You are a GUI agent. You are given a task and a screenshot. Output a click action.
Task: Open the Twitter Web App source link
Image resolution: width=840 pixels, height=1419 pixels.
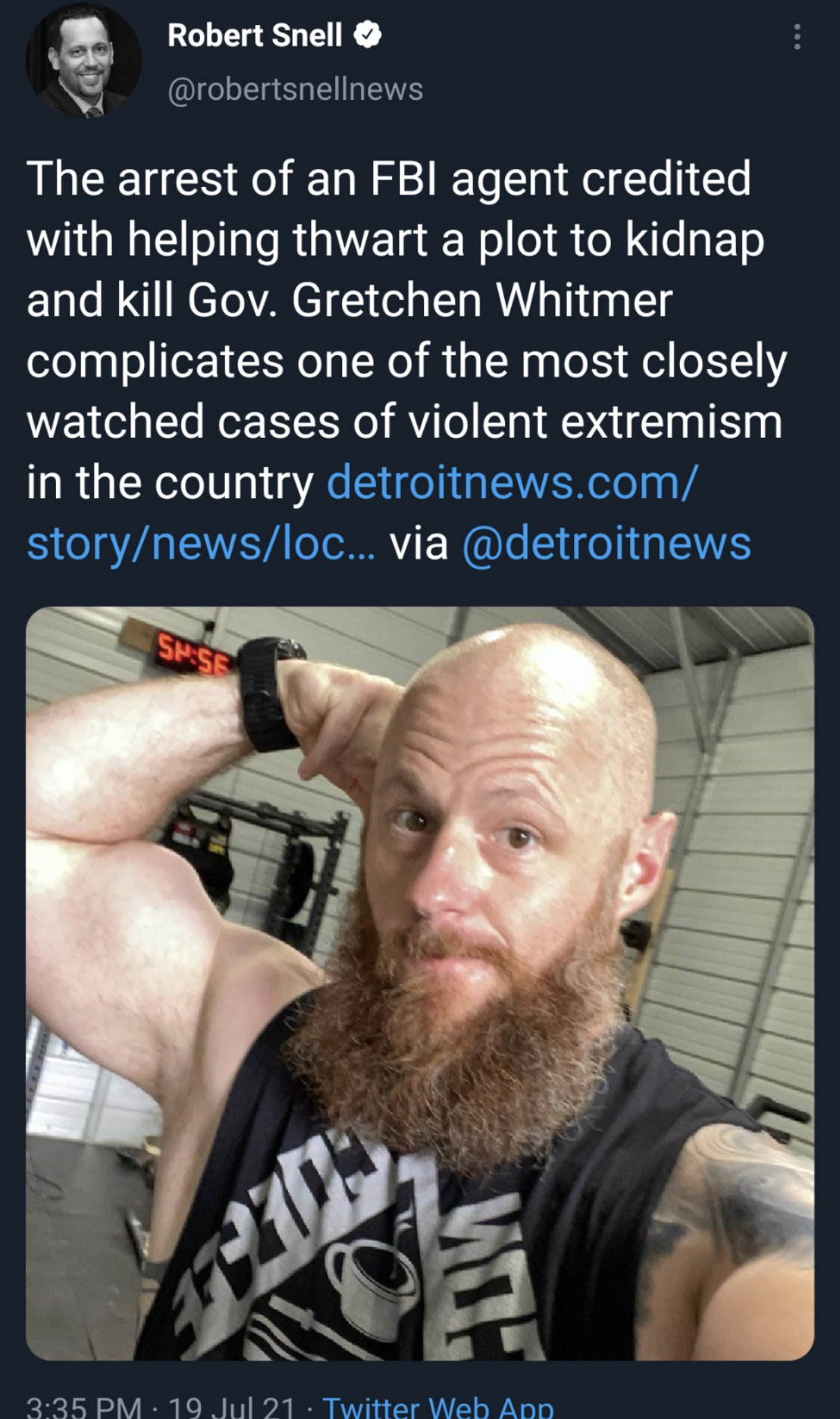point(438,1407)
